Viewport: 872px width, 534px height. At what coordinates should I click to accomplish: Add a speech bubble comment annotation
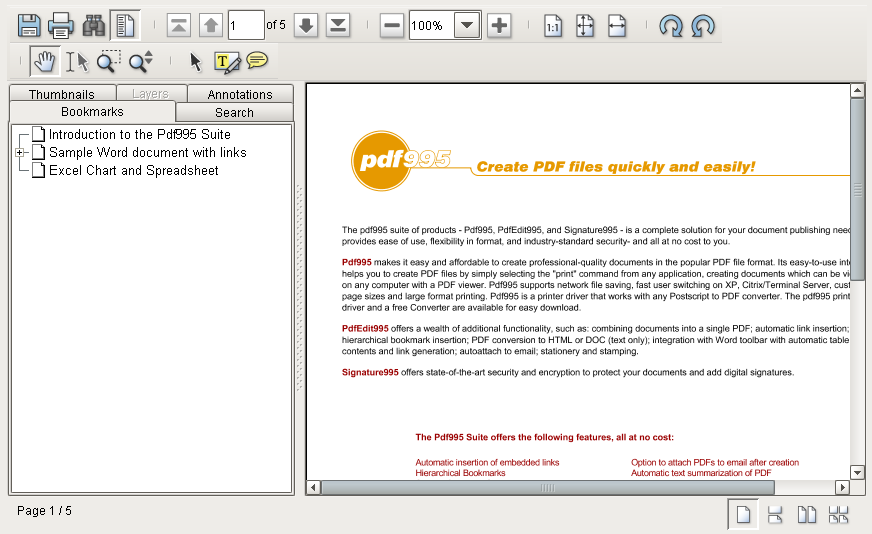click(x=257, y=60)
